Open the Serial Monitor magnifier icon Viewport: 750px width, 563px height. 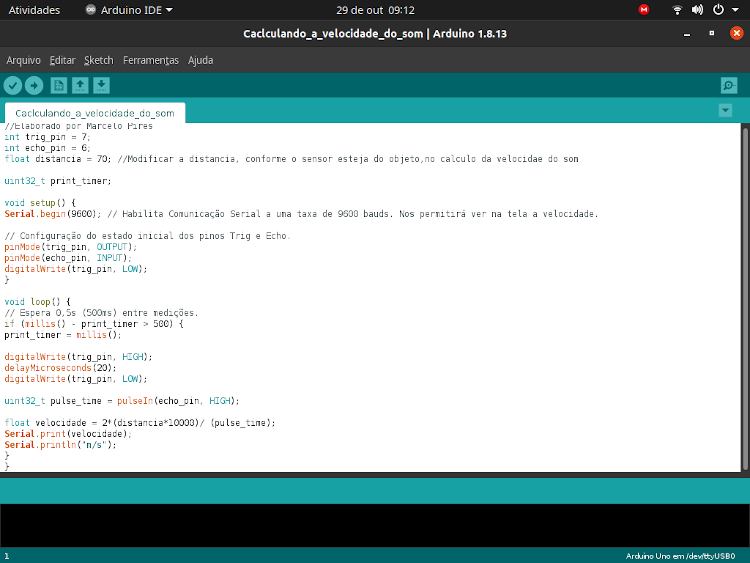729,86
